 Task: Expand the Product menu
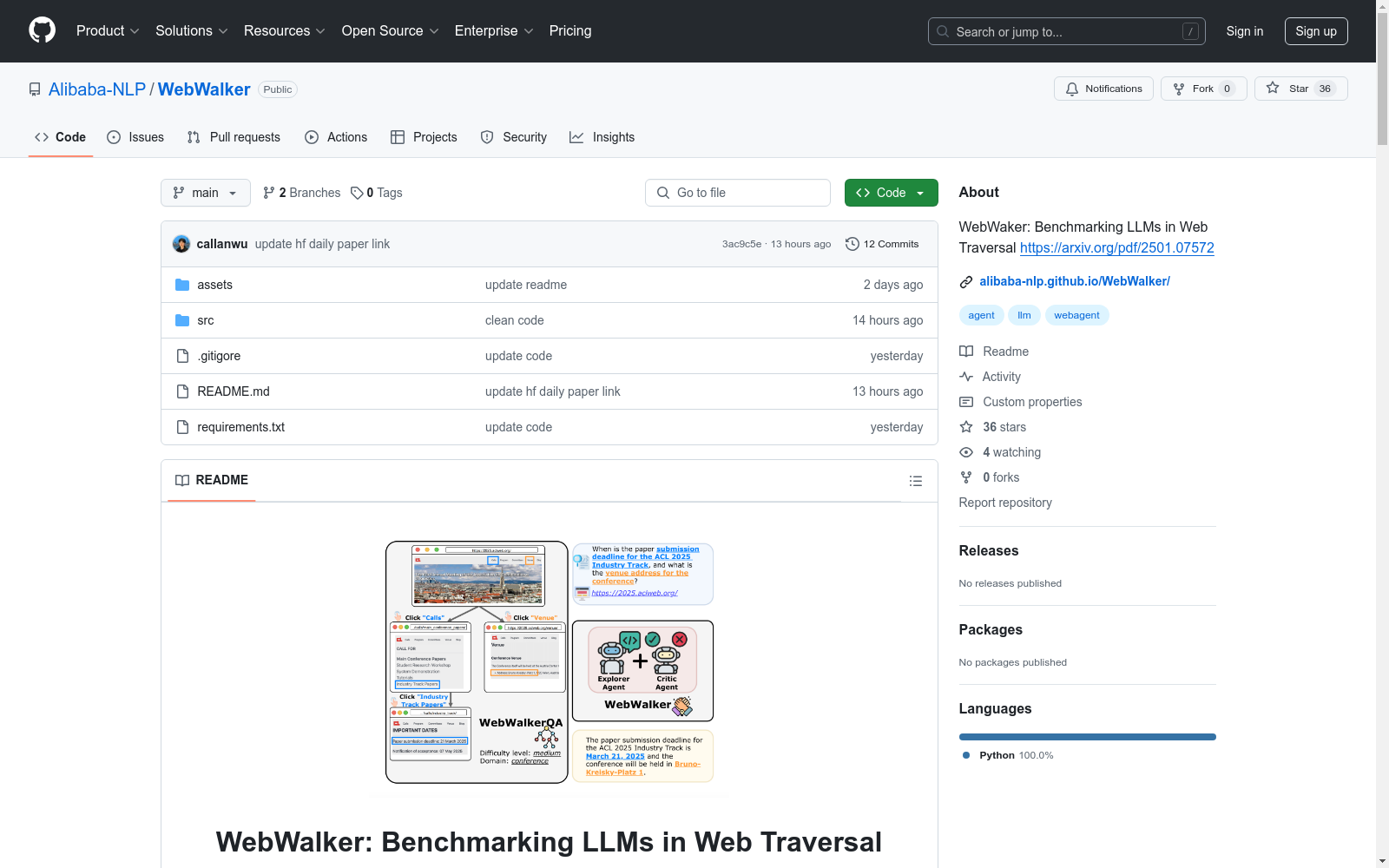[108, 30]
